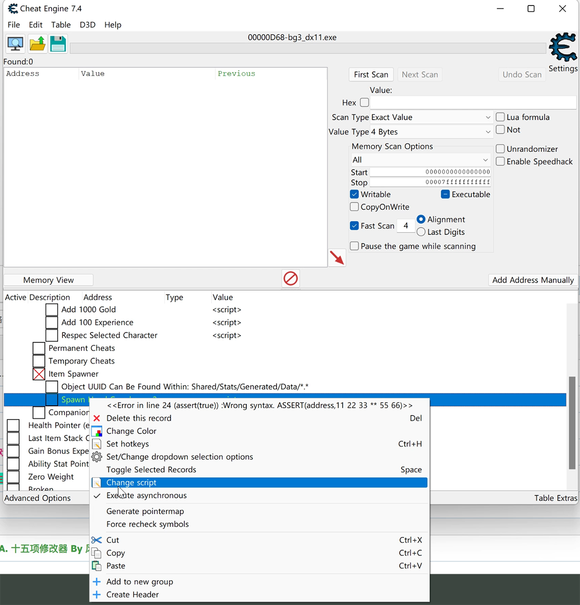Click the Start address field
580x605 pixels.
coord(430,172)
